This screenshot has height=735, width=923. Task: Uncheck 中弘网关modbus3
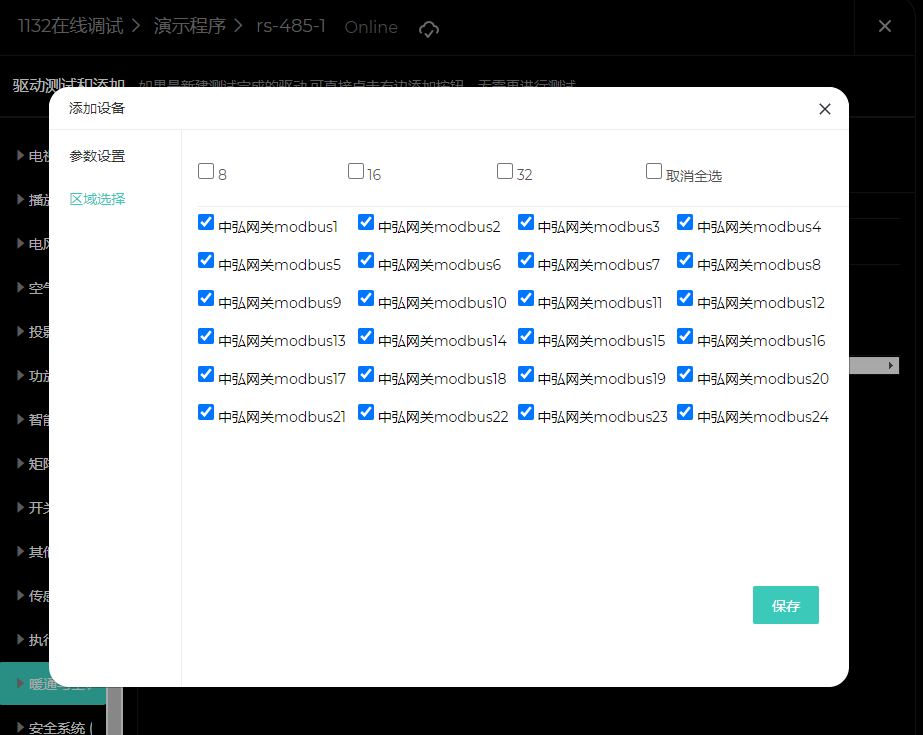526,222
